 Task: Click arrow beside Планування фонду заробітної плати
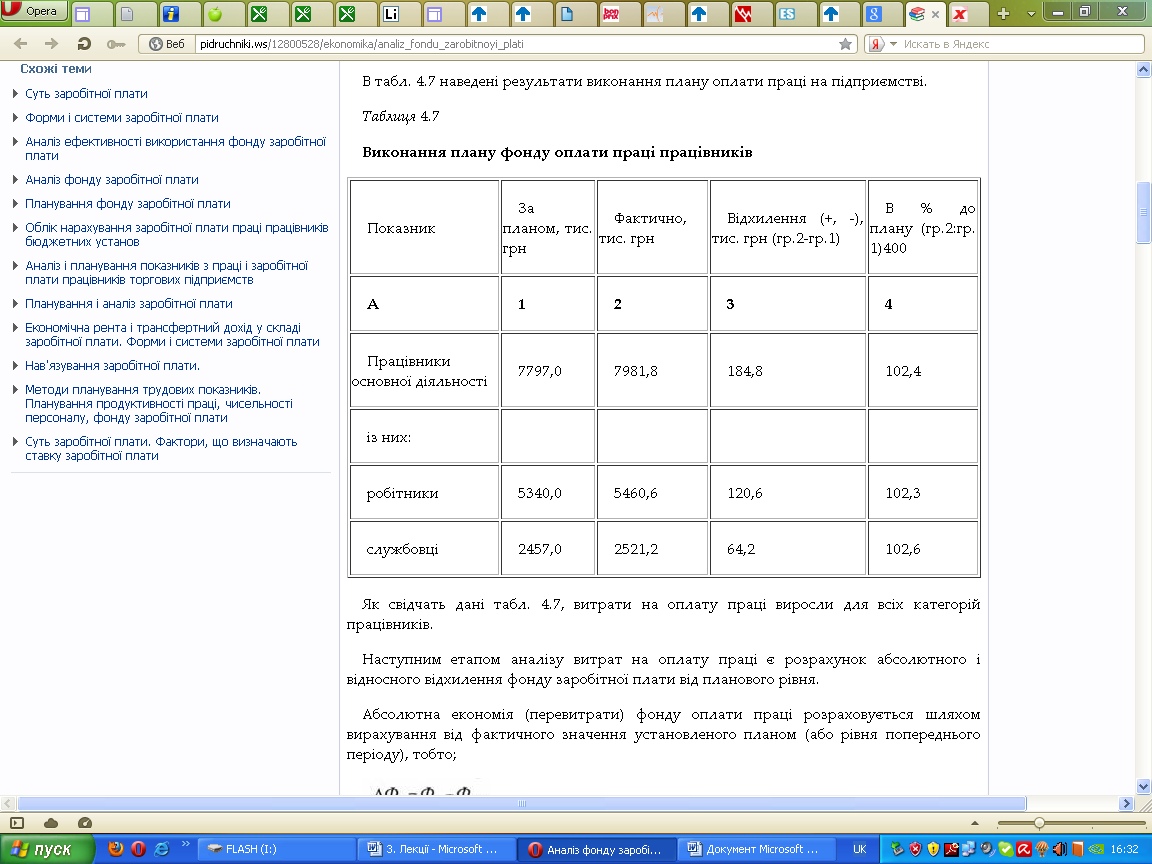(15, 204)
